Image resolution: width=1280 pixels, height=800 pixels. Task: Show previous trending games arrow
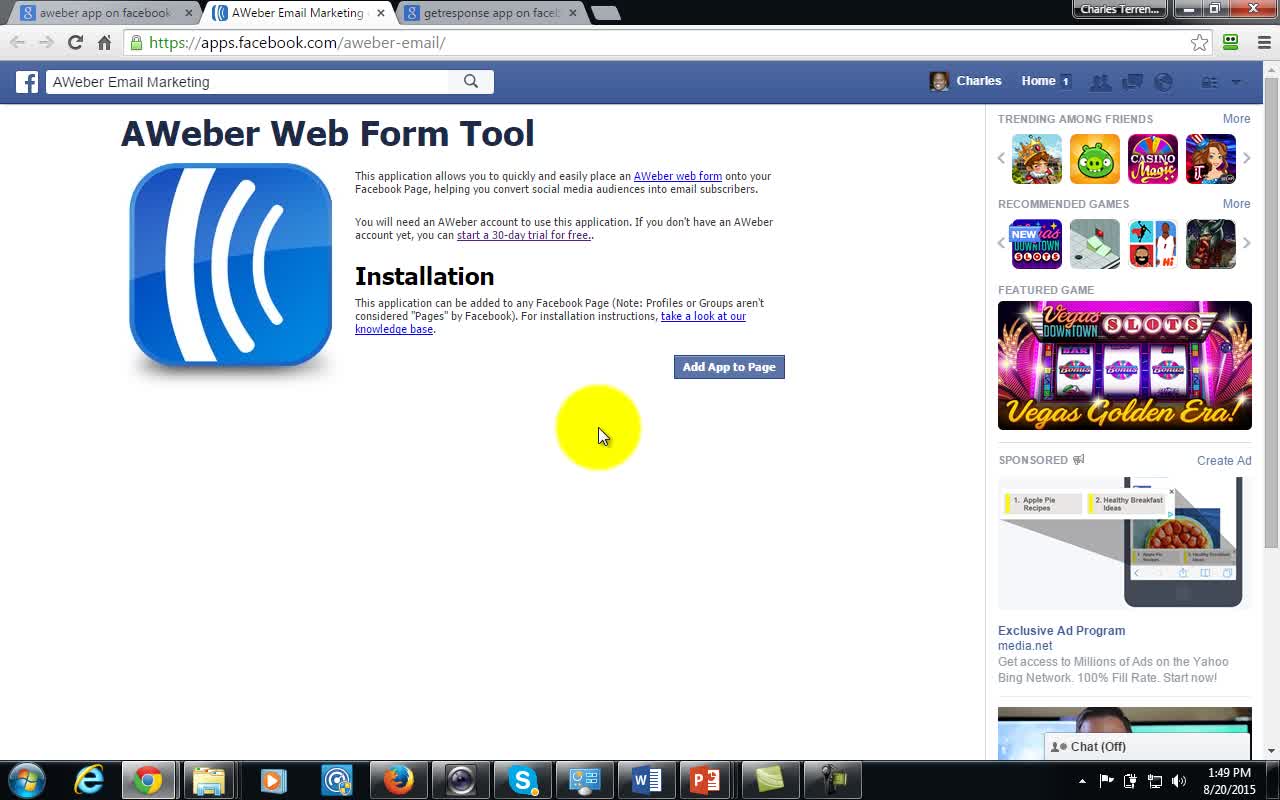coord(1001,158)
